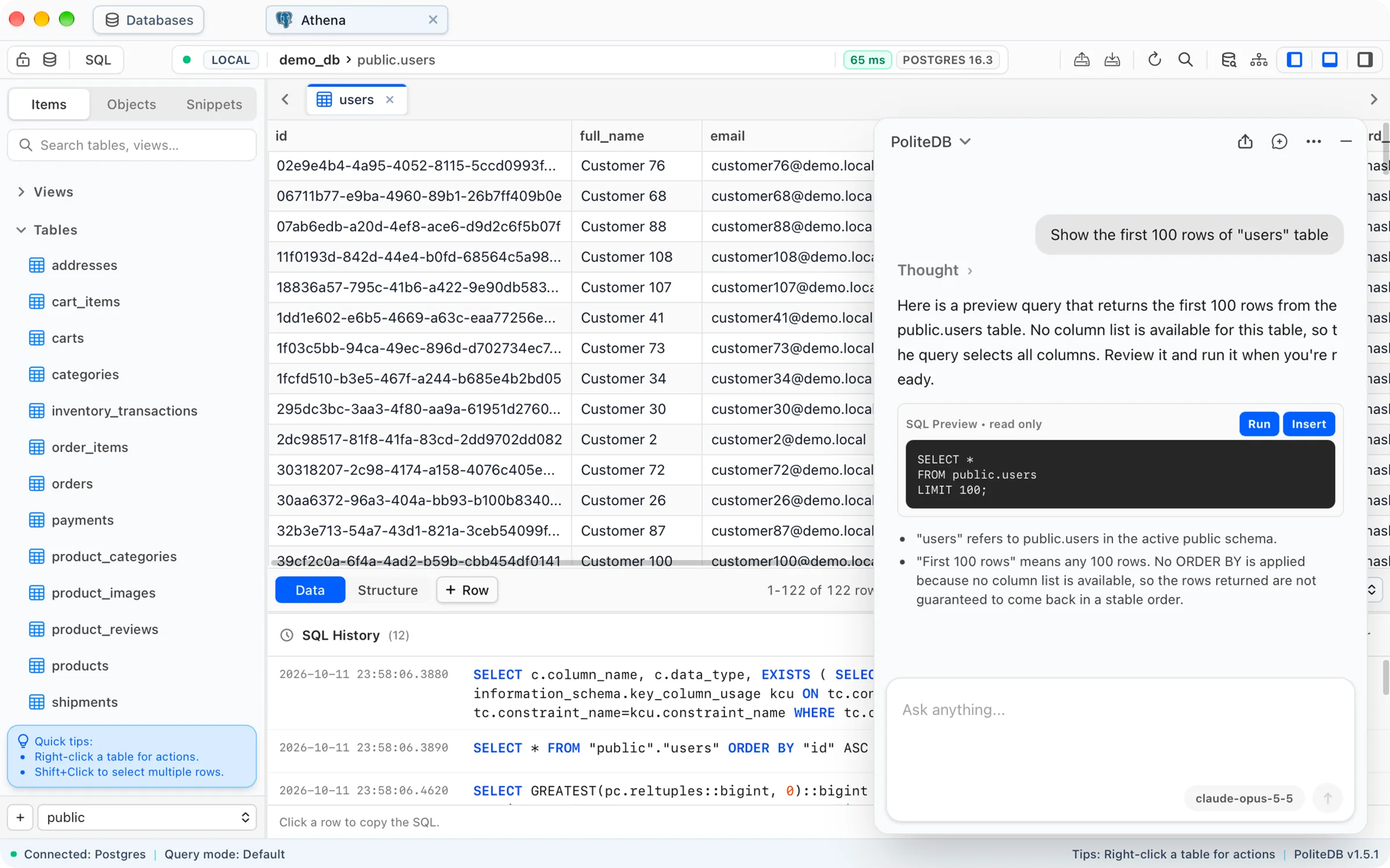
Task: Open the PoliteDB assistant dropdown
Action: (931, 142)
